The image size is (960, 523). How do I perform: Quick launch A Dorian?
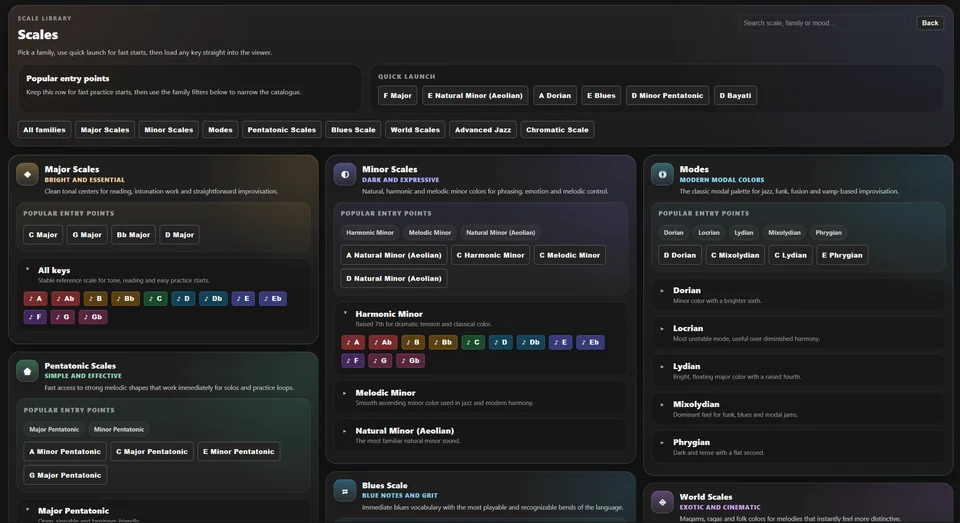click(x=555, y=96)
